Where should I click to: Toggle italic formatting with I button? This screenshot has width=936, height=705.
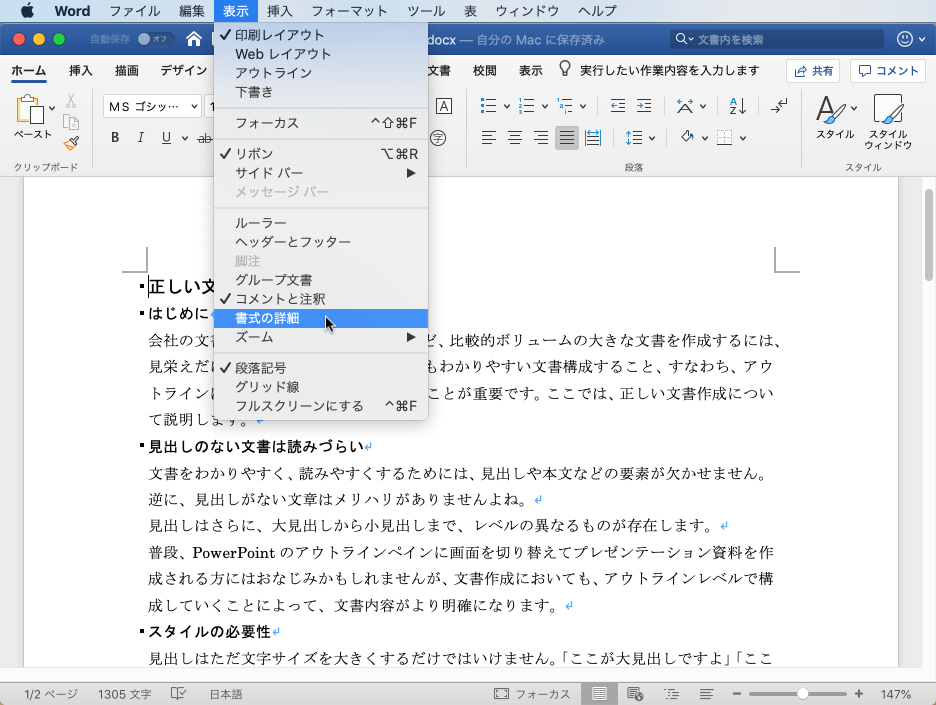pyautogui.click(x=140, y=138)
